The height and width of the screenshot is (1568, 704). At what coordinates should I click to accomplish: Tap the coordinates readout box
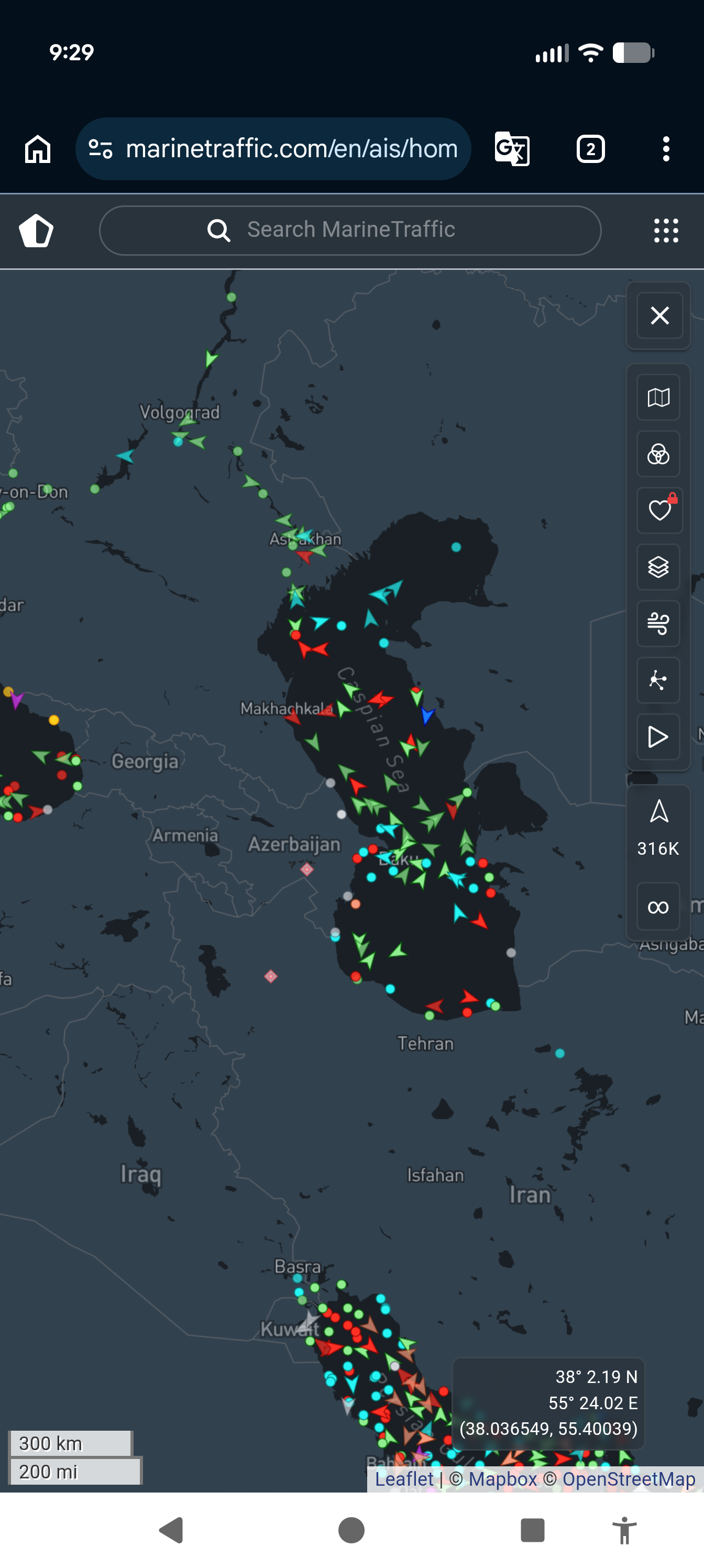tap(548, 1403)
